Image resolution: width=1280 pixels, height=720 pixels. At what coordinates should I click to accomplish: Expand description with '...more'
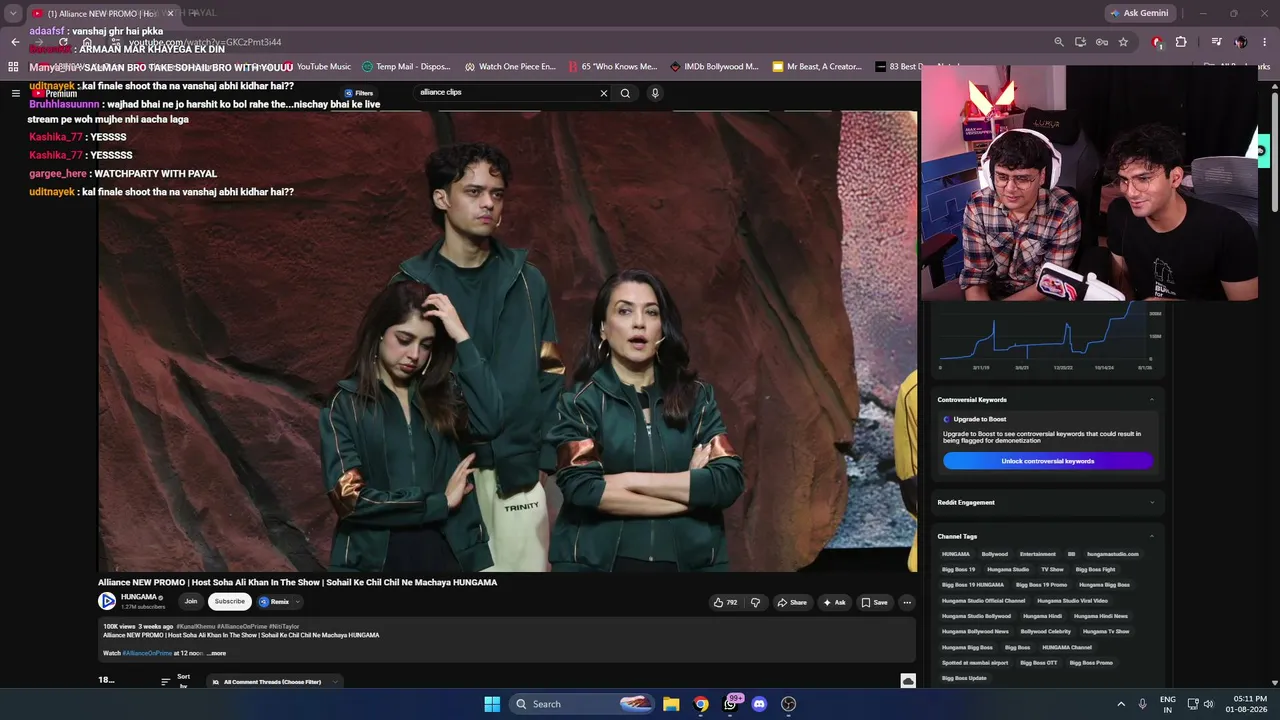[216, 653]
